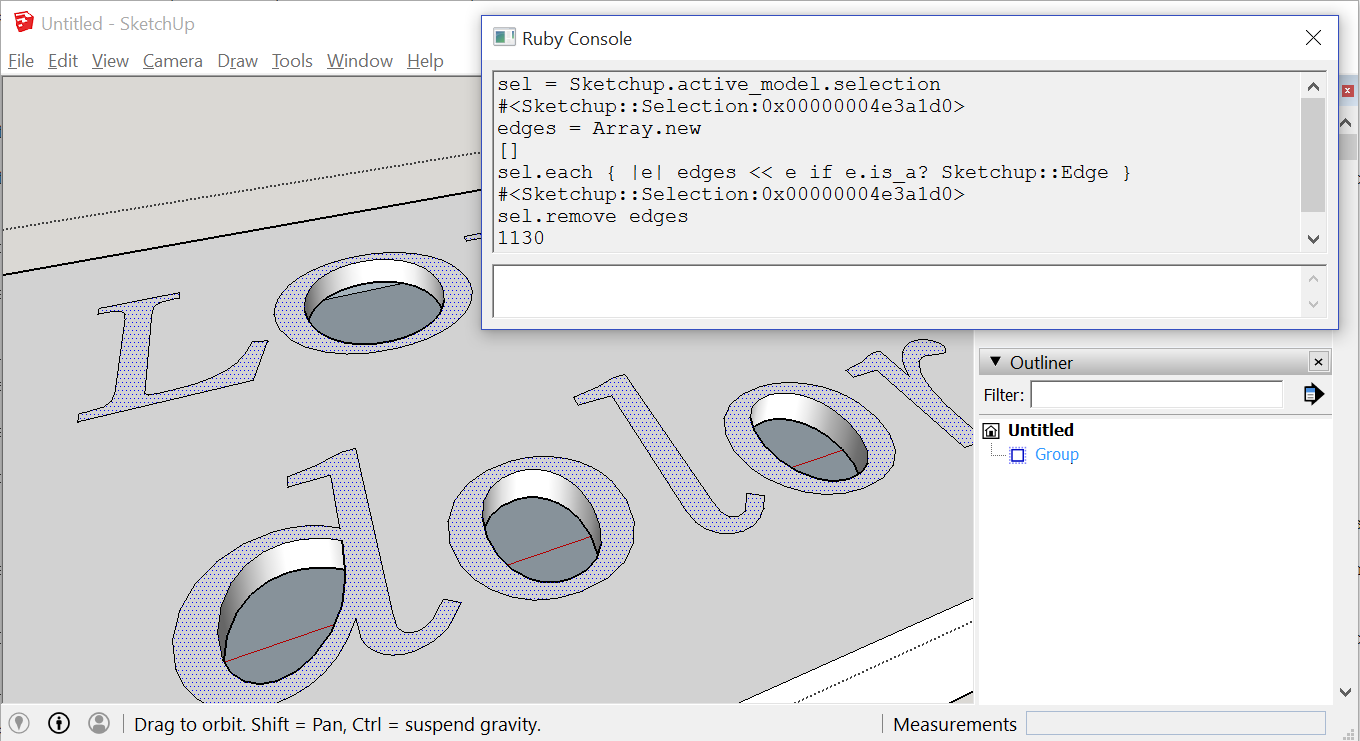Click the SketchUp logo in title bar

tap(24, 22)
